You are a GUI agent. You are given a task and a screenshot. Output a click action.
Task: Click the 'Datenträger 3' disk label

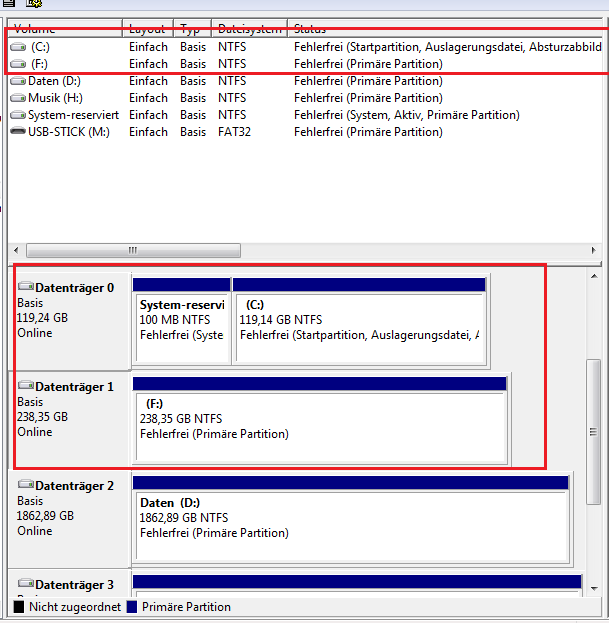click(75, 584)
